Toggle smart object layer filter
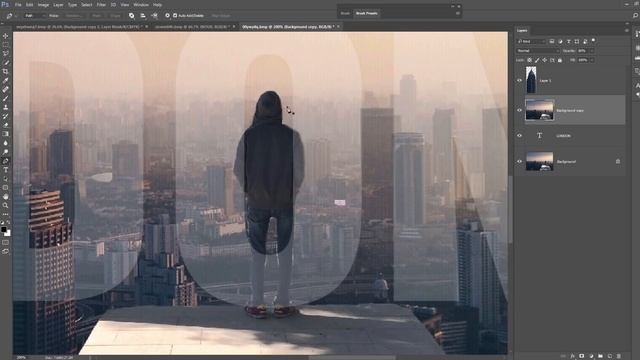This screenshot has width=640, height=360. [x=585, y=41]
